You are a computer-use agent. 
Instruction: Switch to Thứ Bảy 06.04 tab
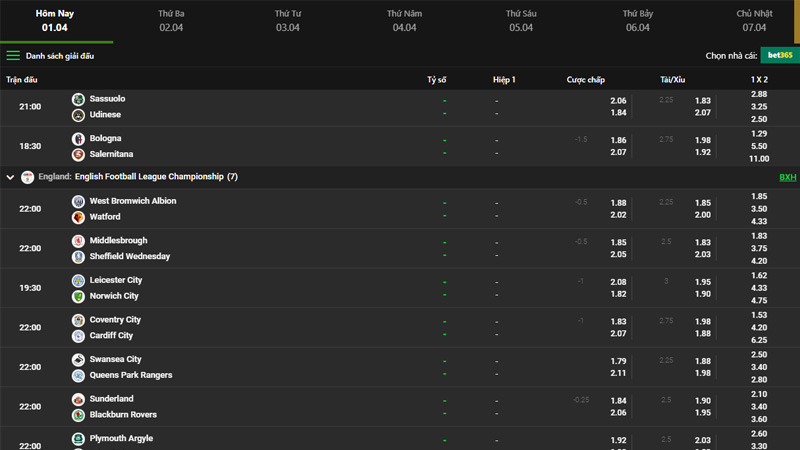pyautogui.click(x=638, y=20)
